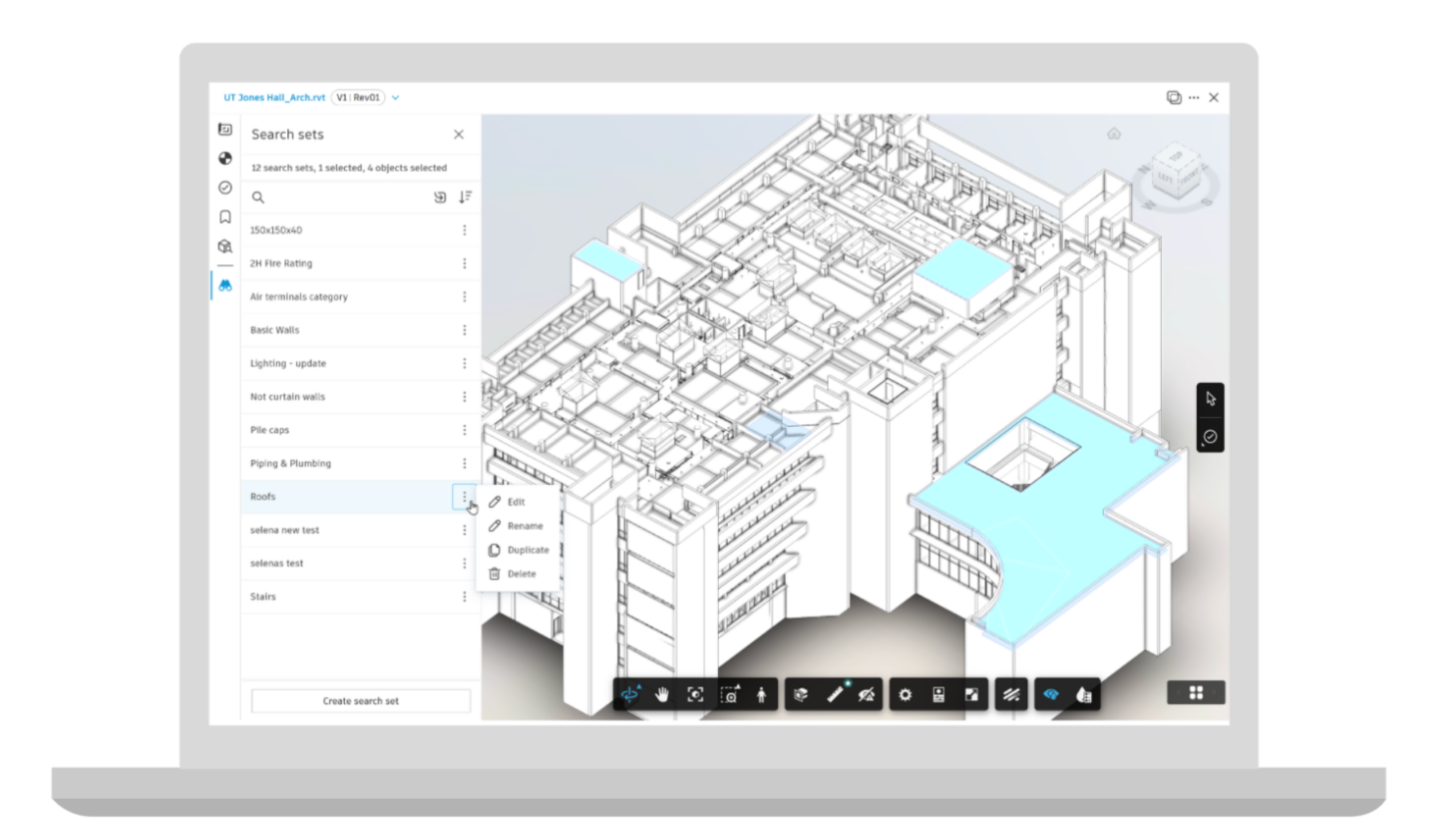Click the split window icon top right
This screenshot has height=840, width=1456.
(x=1174, y=98)
